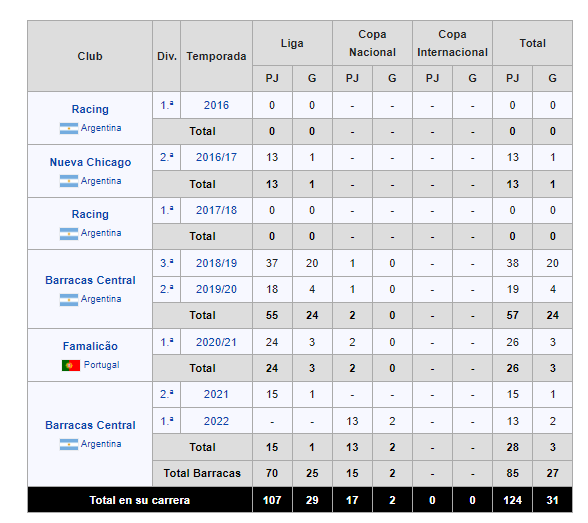Click the 3.ª division link
The height and width of the screenshot is (523, 588).
tap(166, 263)
